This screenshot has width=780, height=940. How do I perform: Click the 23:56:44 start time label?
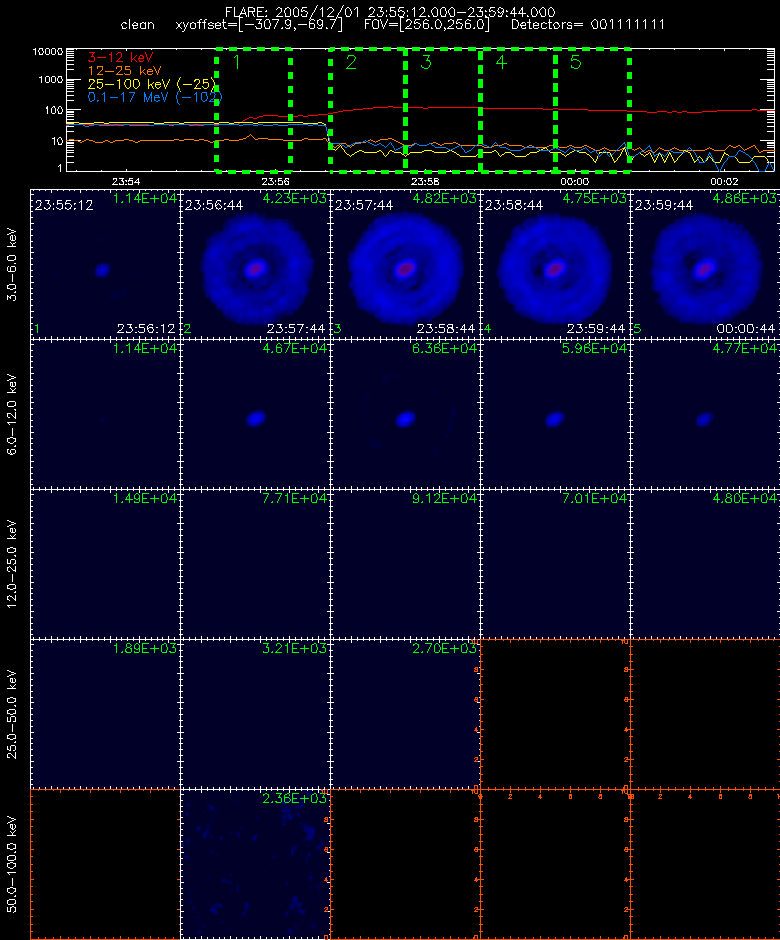coord(214,205)
